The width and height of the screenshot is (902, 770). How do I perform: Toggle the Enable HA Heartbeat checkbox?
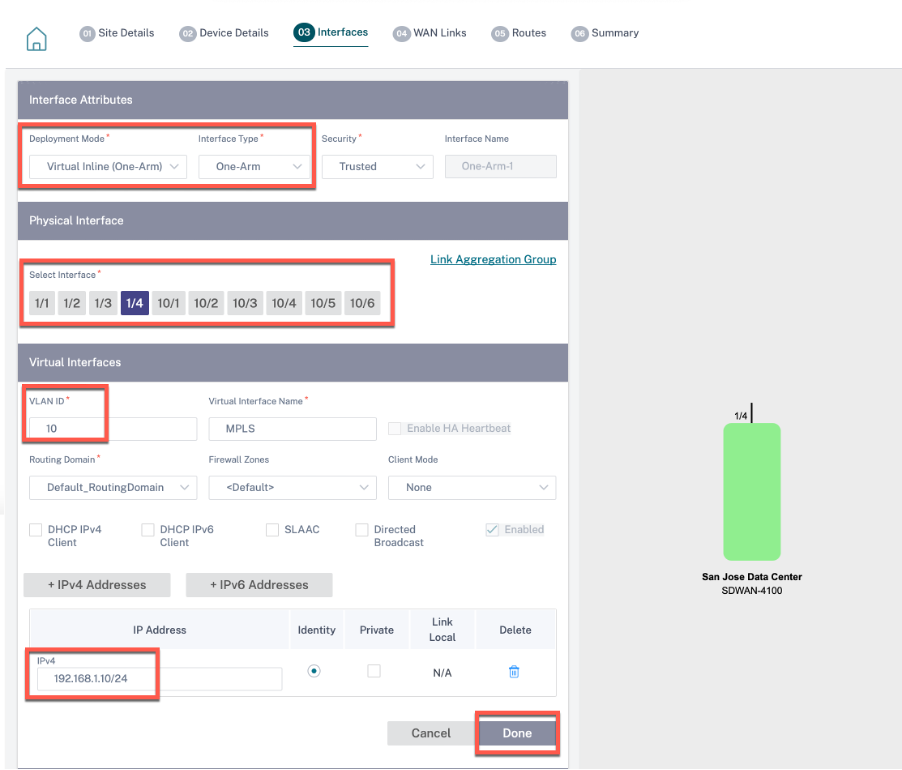coord(395,428)
